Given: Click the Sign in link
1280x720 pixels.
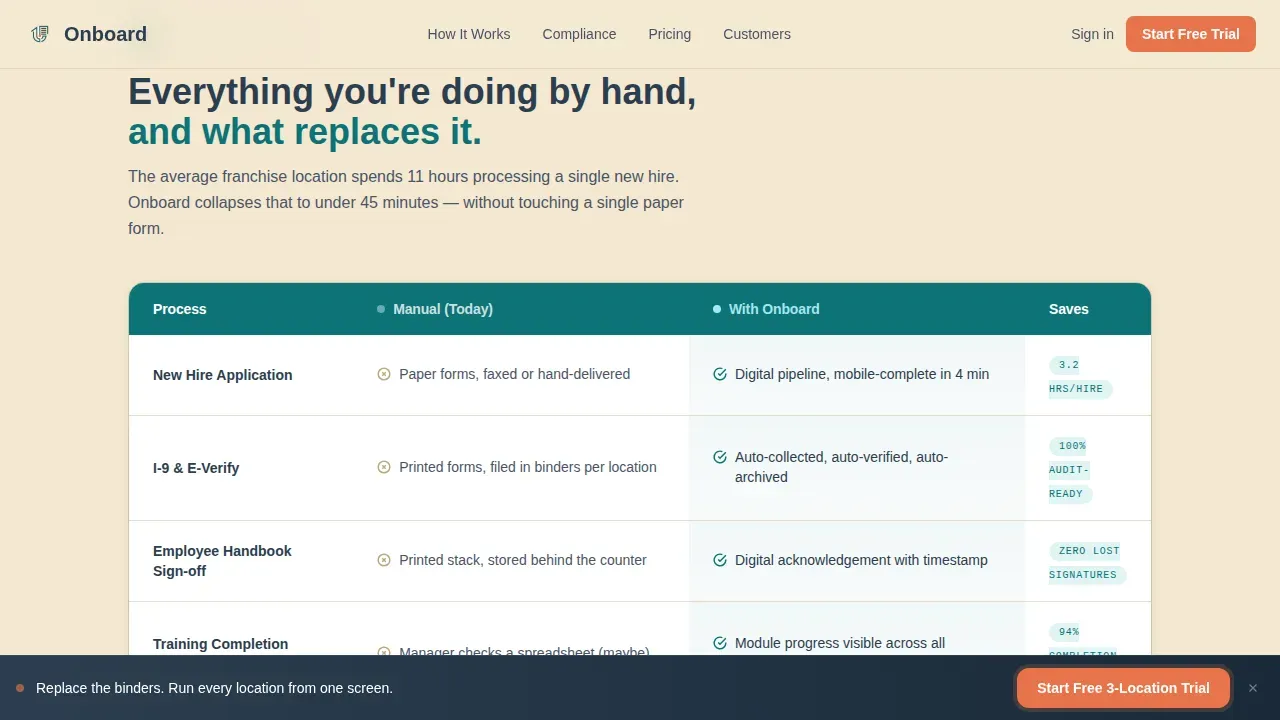Looking at the screenshot, I should (x=1092, y=34).
